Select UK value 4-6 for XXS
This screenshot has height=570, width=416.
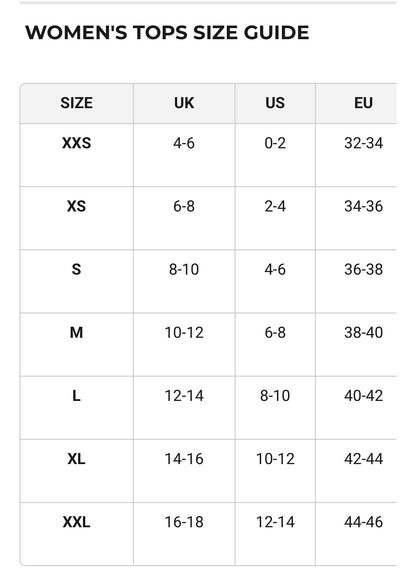click(x=184, y=143)
